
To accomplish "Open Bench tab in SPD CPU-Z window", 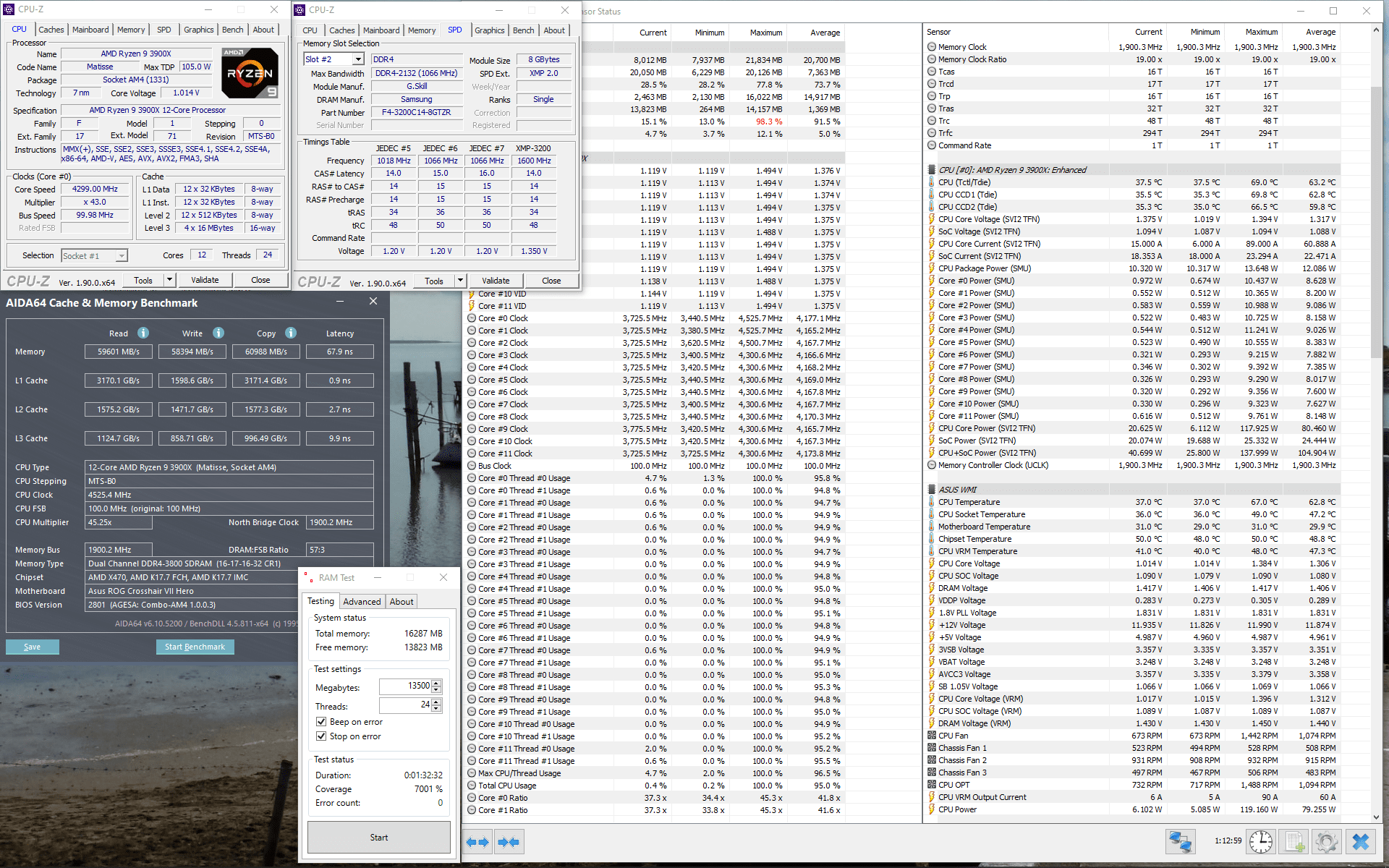I will pos(523,30).
